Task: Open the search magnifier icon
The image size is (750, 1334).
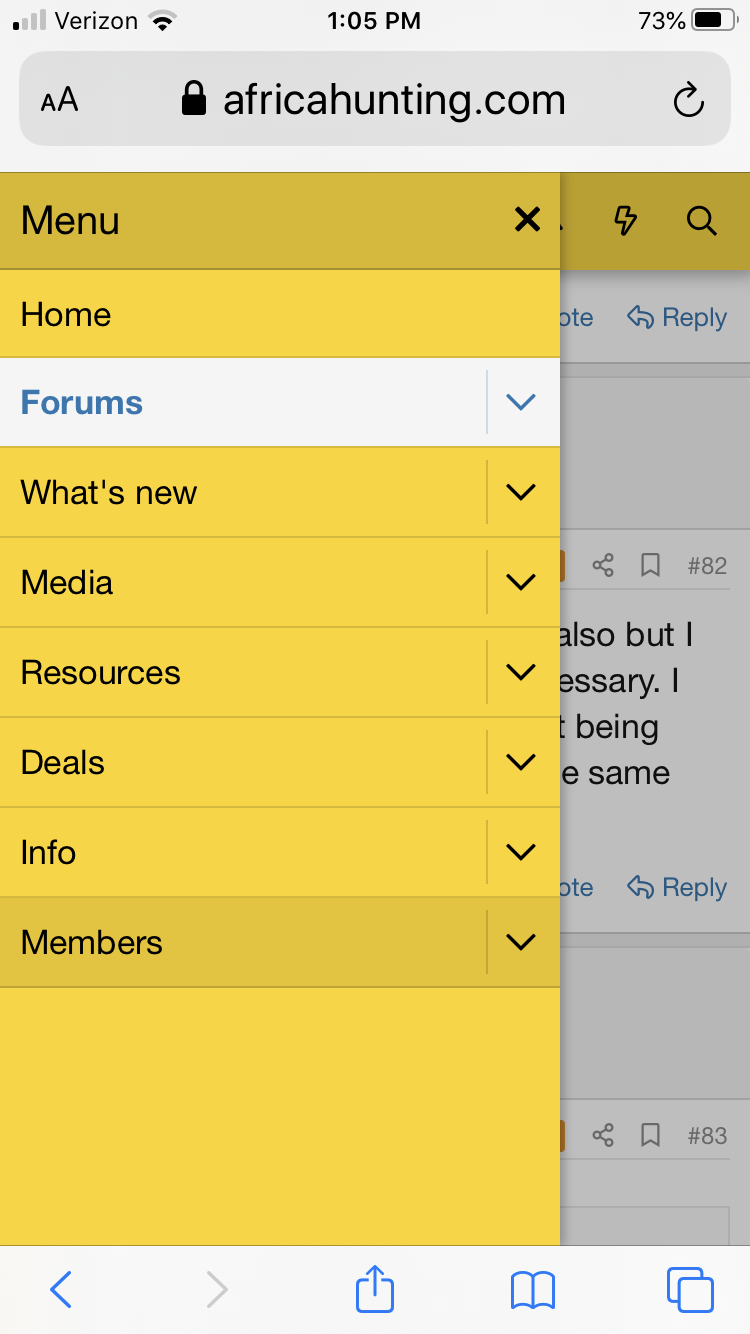Action: click(702, 220)
